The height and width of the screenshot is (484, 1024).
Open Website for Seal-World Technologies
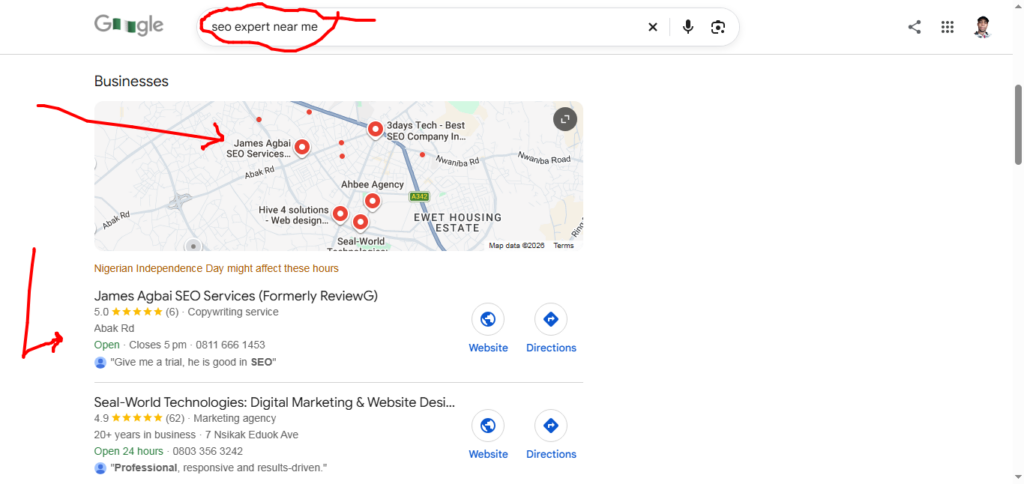click(488, 434)
